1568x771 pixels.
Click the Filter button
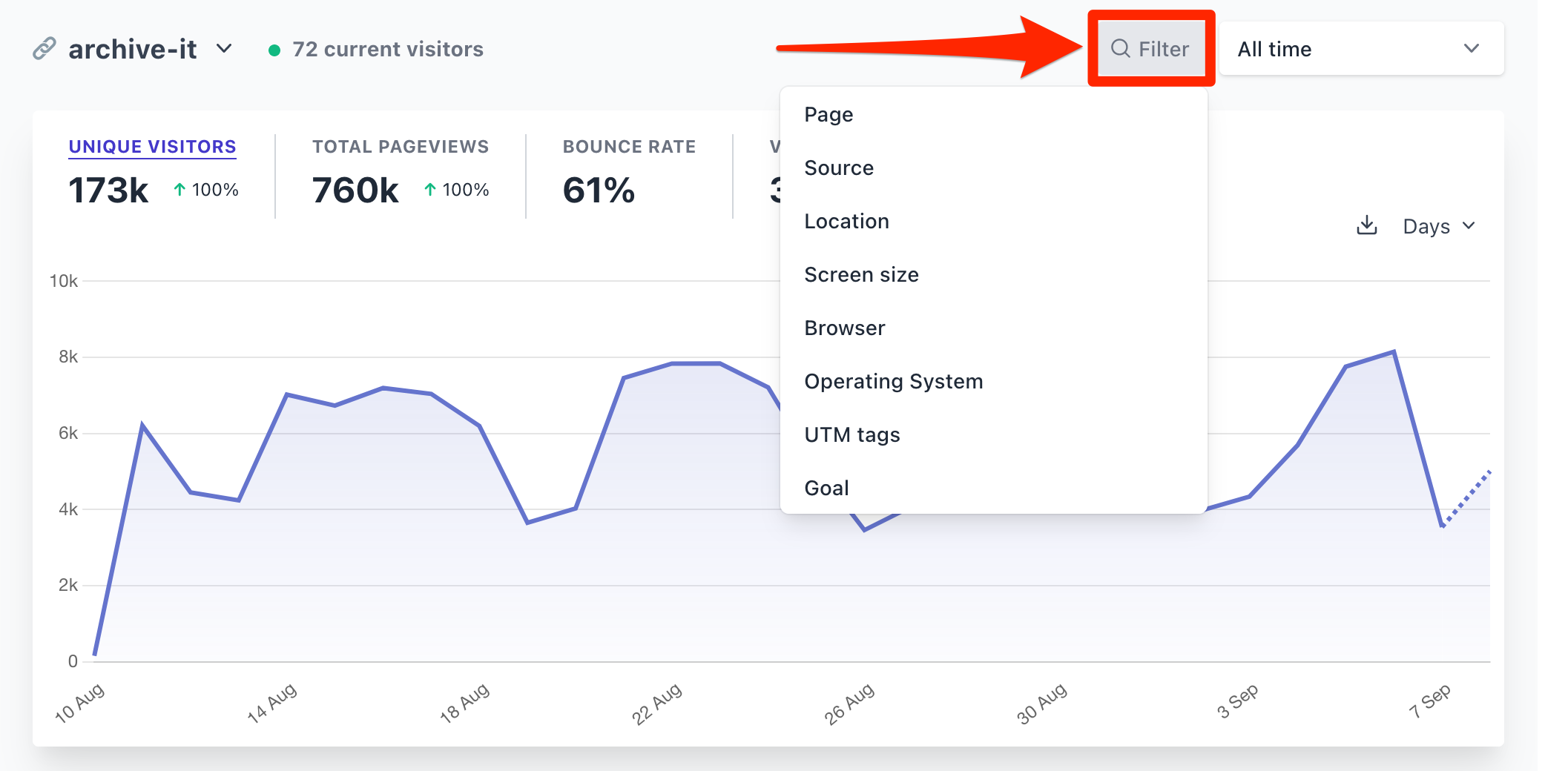1150,49
